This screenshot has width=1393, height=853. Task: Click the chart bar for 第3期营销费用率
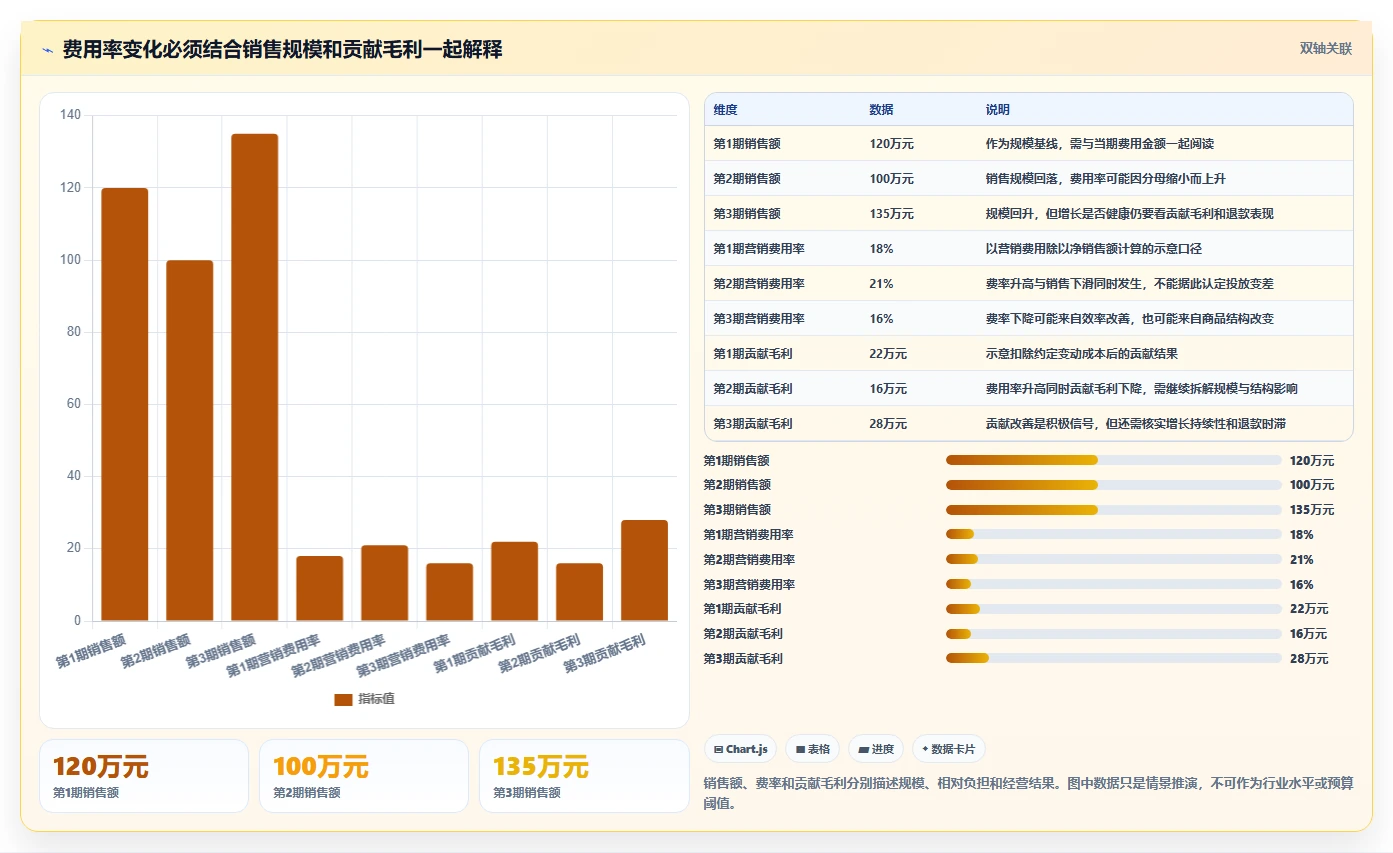pyautogui.click(x=450, y=592)
